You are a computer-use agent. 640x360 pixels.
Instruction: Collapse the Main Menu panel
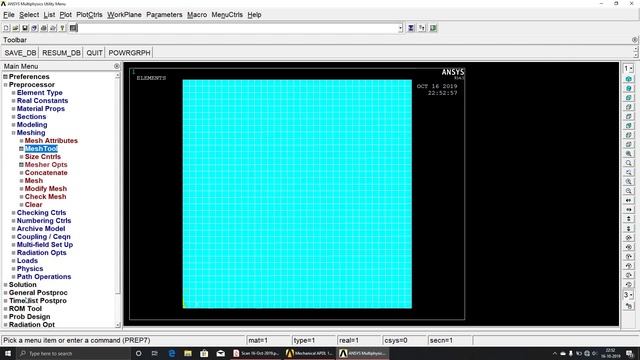click(117, 66)
